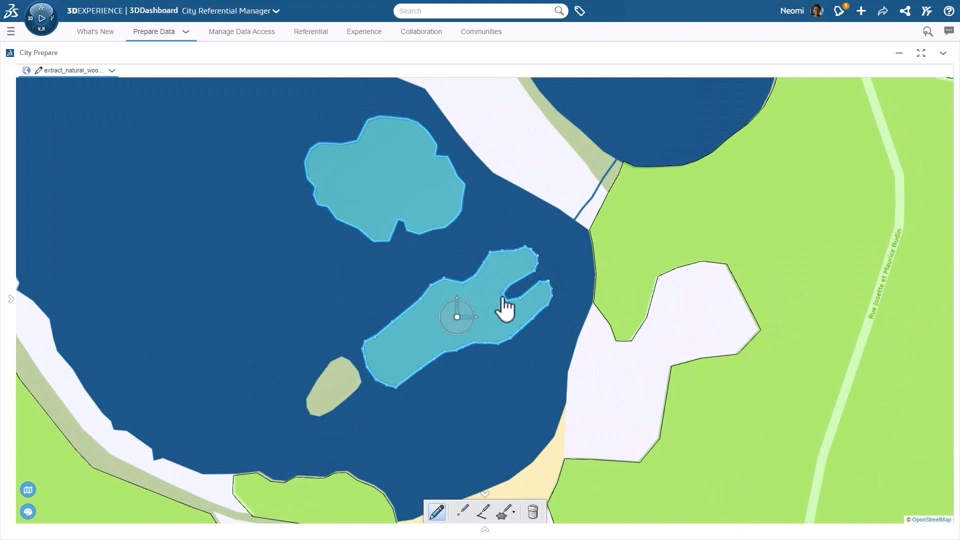This screenshot has height=540, width=960.
Task: Click the City Prepare widget icon
Action: (10, 53)
